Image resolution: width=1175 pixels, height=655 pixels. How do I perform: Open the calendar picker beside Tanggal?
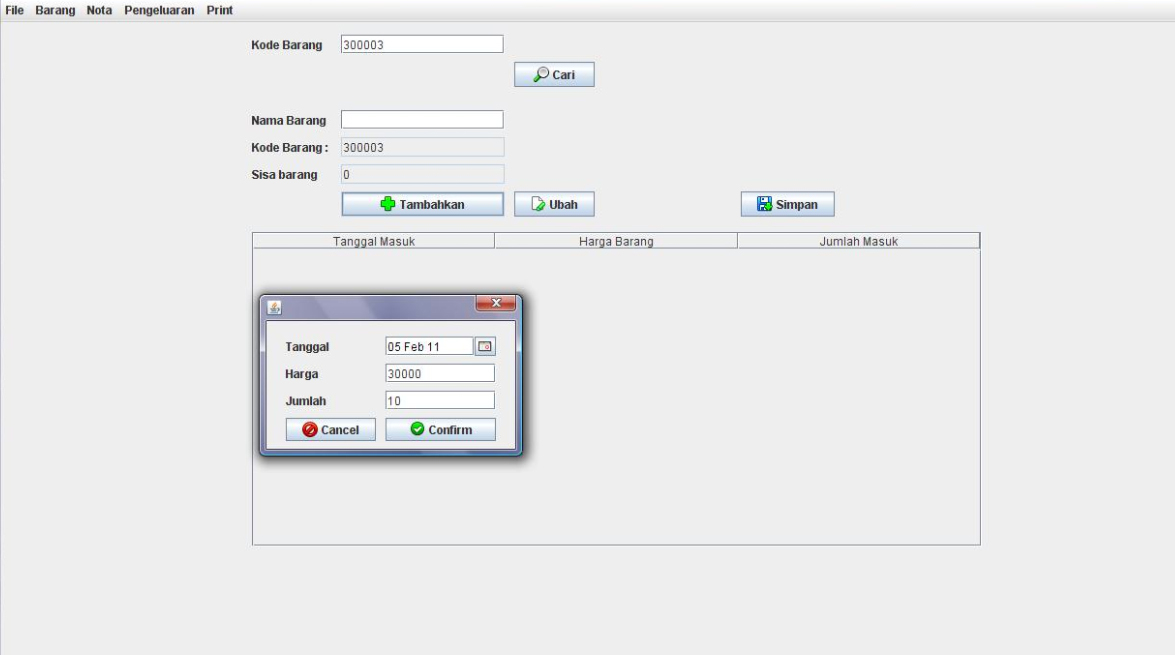485,346
